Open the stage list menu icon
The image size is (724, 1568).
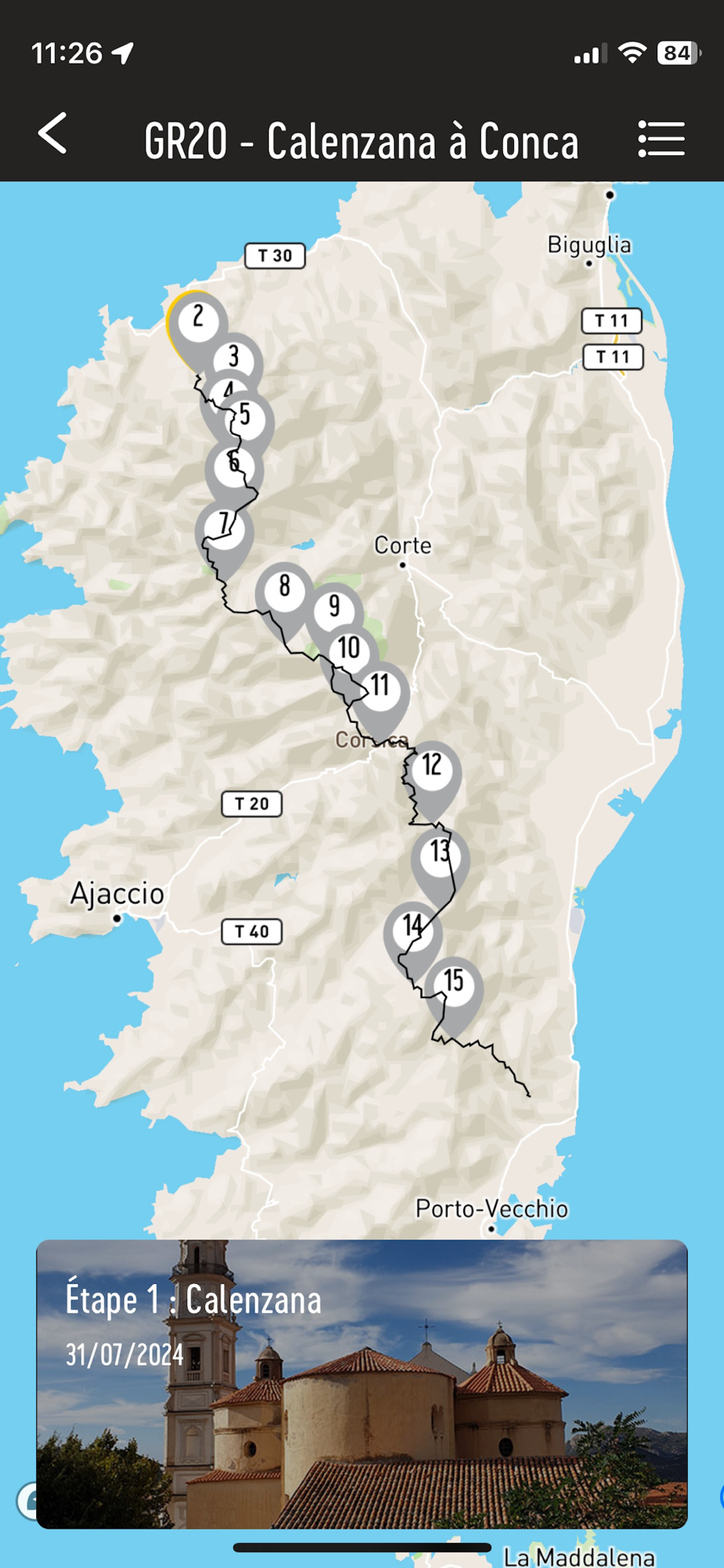click(661, 139)
